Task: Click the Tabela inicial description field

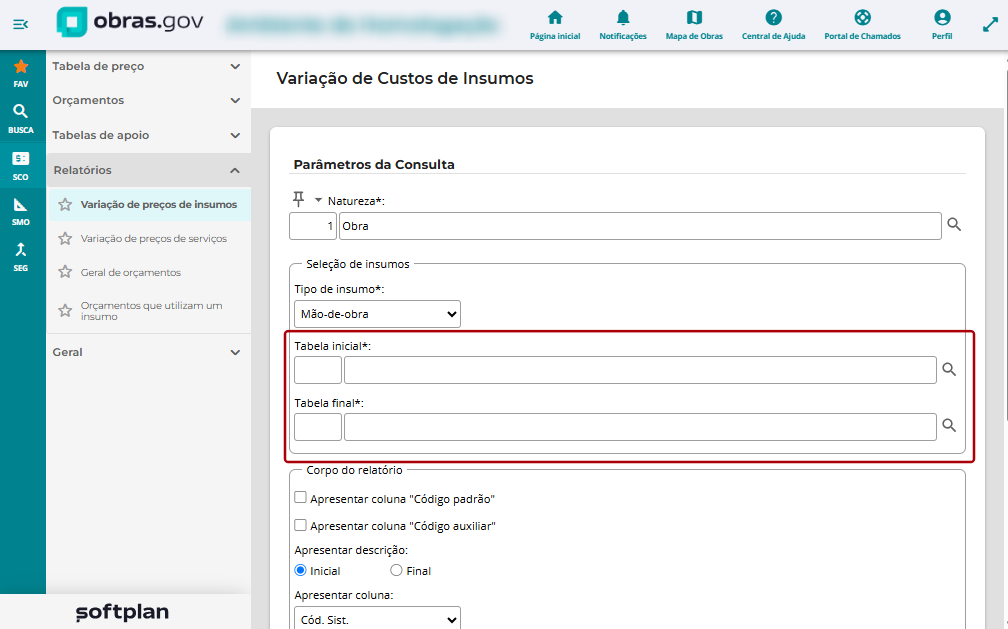Action: tap(640, 370)
